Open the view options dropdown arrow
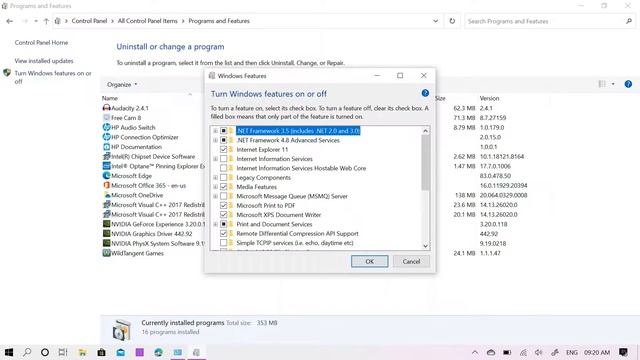The width and height of the screenshot is (640, 360). coord(613,84)
